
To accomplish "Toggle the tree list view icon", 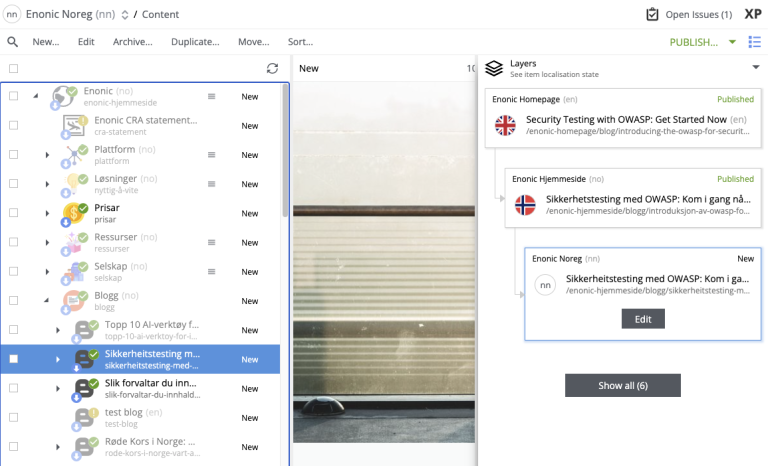I will 754,42.
